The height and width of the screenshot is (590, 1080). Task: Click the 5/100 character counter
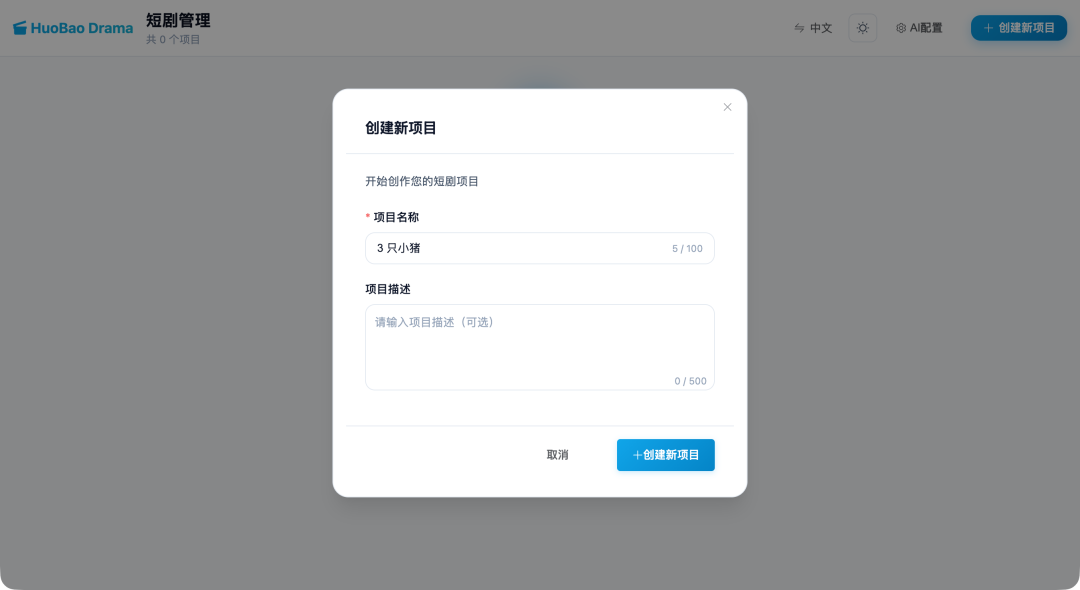click(689, 248)
